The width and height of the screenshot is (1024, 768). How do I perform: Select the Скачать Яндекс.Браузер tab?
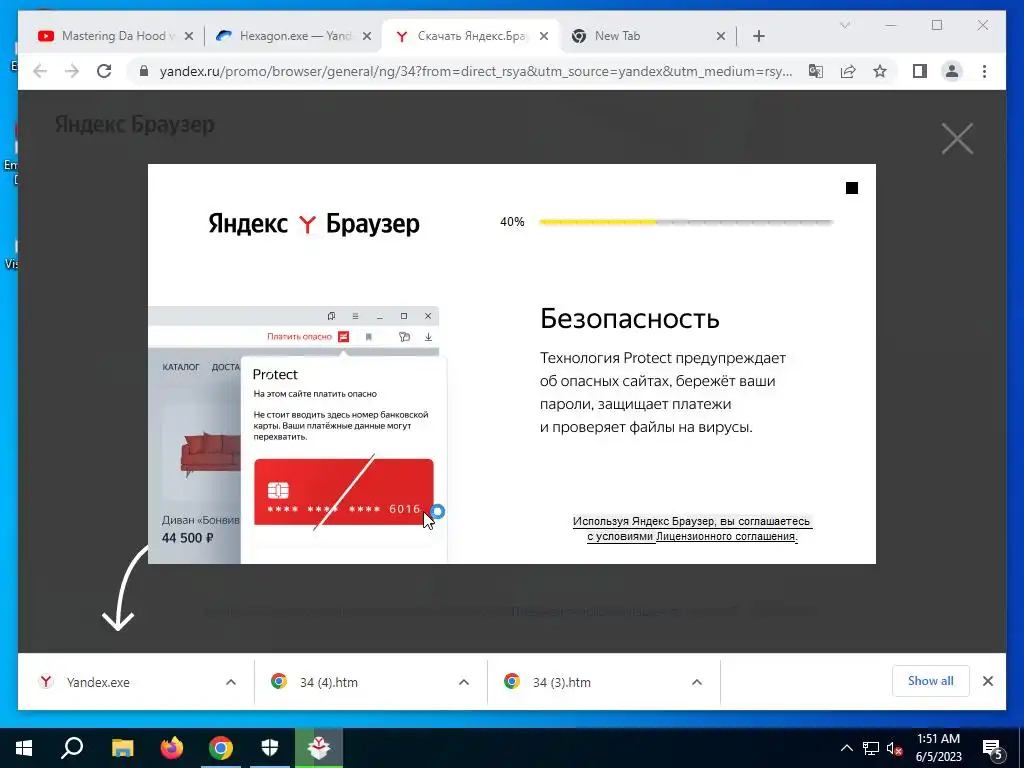point(470,36)
